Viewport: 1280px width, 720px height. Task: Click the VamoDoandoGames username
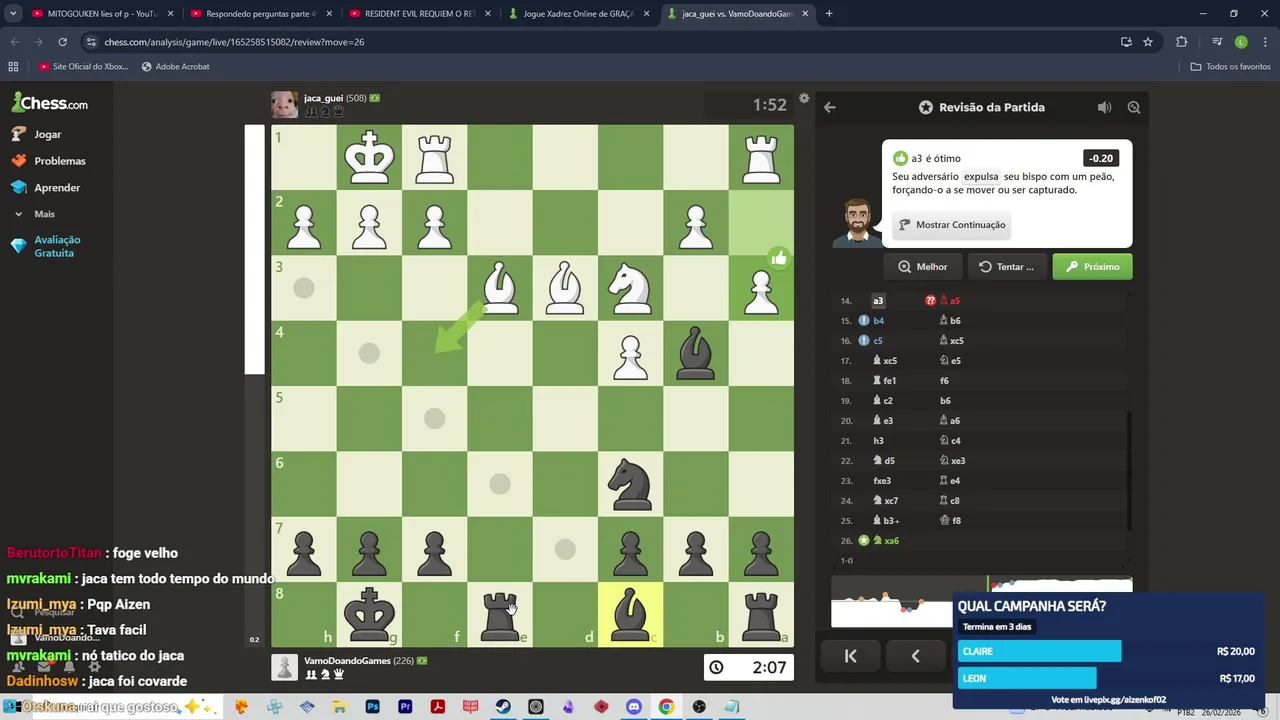[347, 661]
